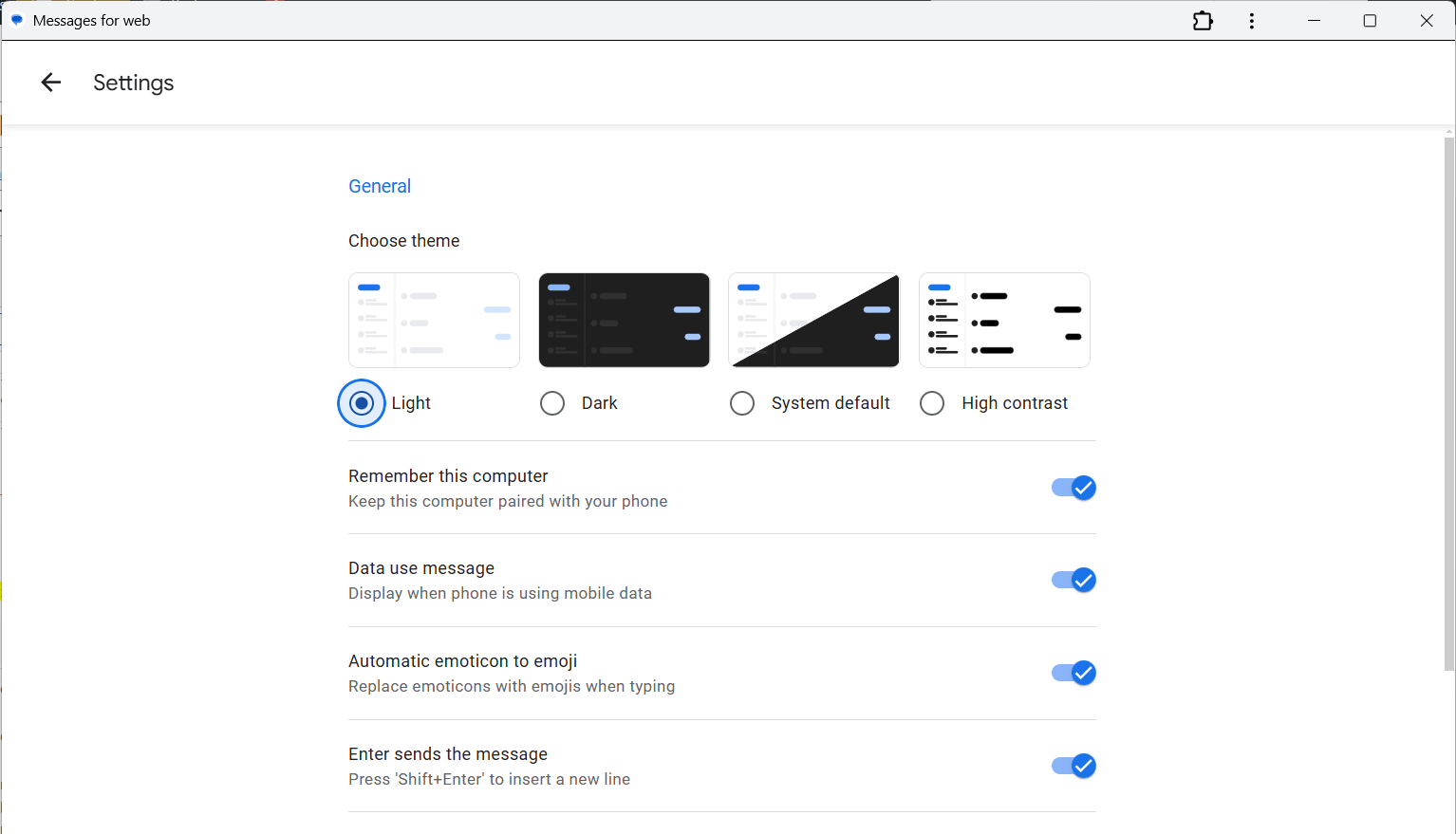Open the extensions puzzle icon
1456x834 pixels.
tap(1203, 21)
